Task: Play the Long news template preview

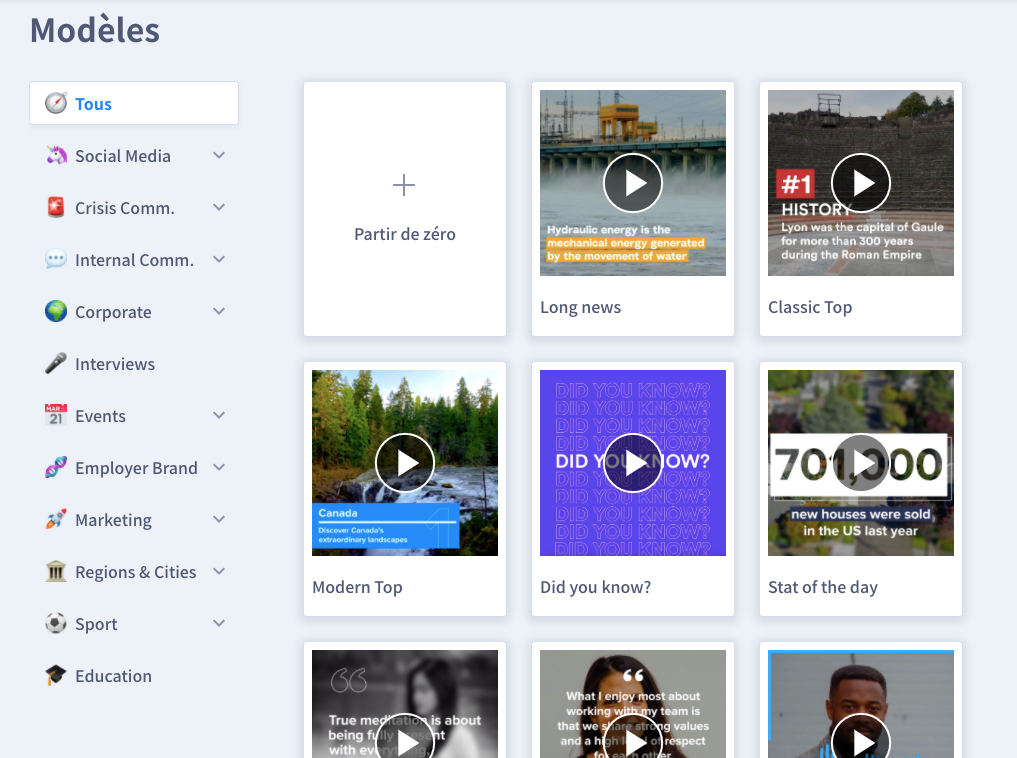Action: point(633,183)
